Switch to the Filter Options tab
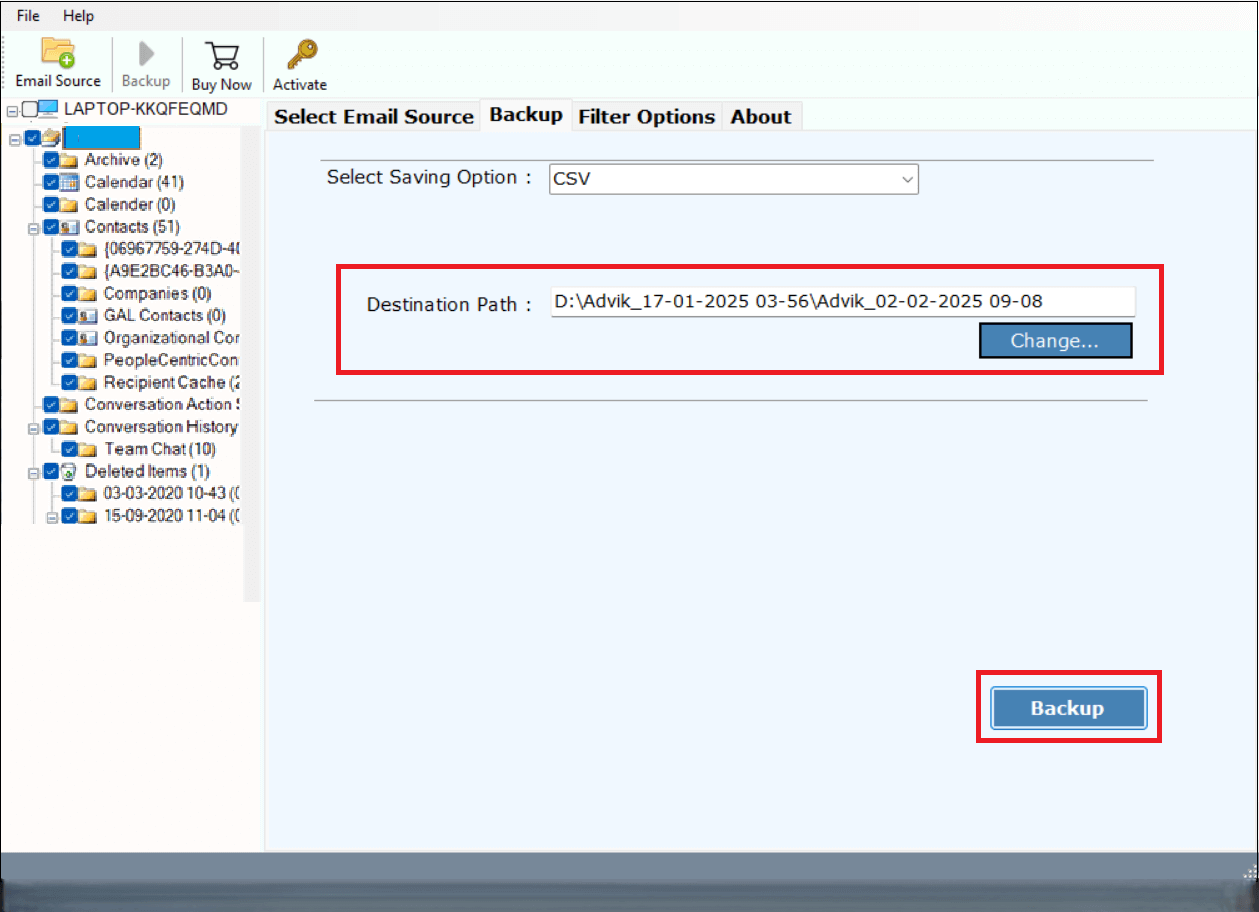 647,116
